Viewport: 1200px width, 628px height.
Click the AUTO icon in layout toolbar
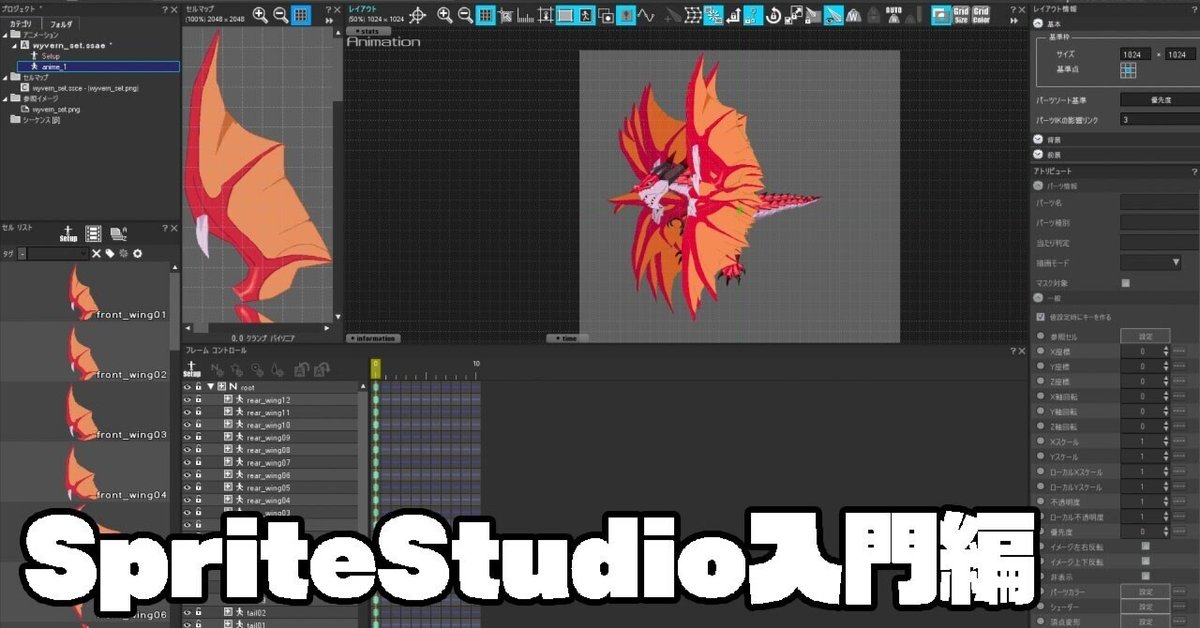[895, 15]
